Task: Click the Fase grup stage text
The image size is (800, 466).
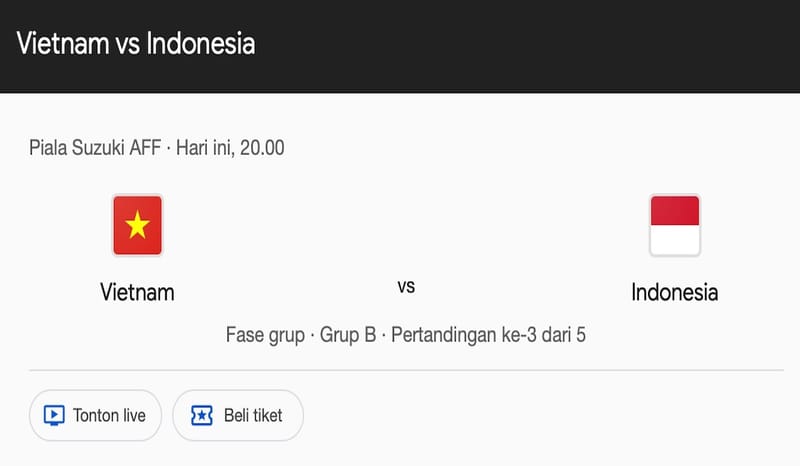Action: (265, 334)
